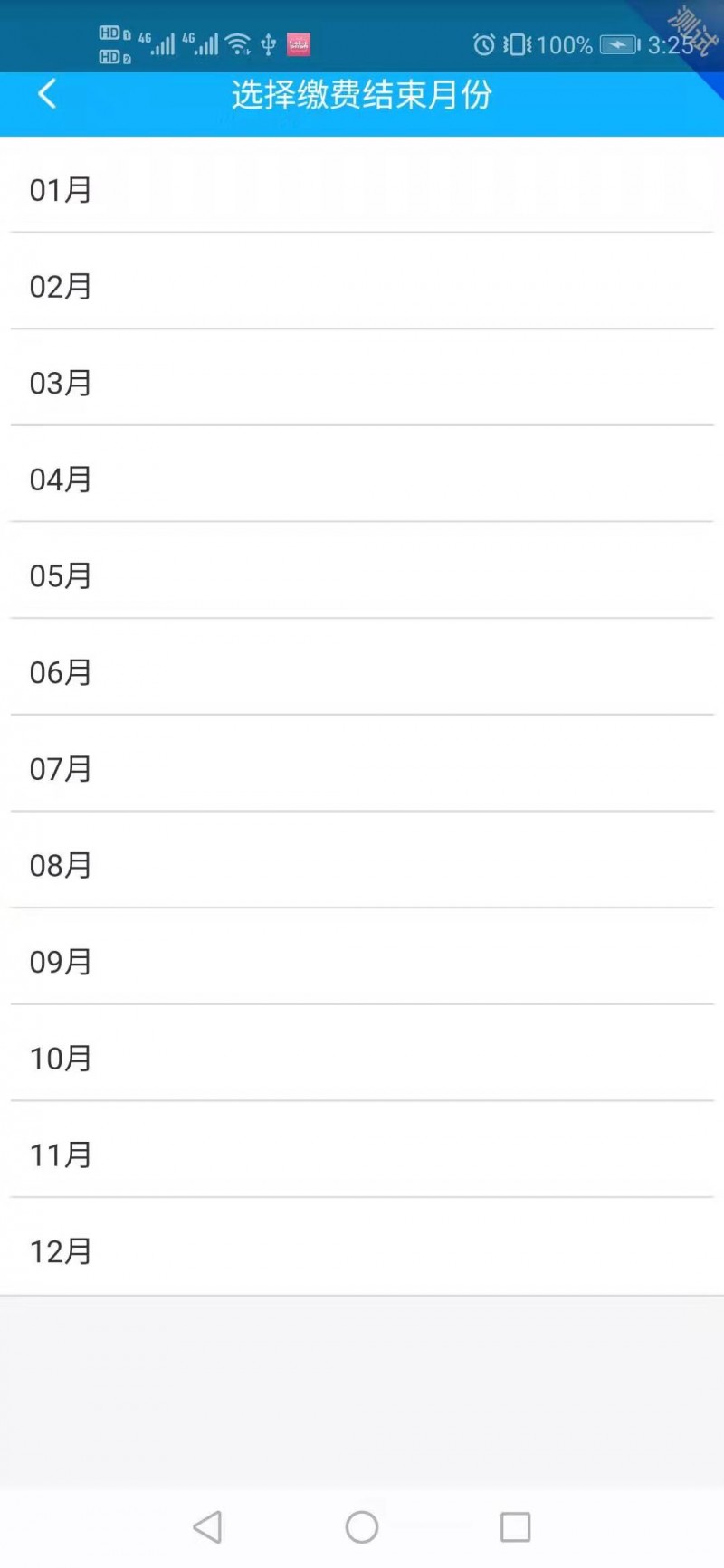724x1568 pixels.
Task: Tap the back arrow in header
Action: tap(47, 93)
